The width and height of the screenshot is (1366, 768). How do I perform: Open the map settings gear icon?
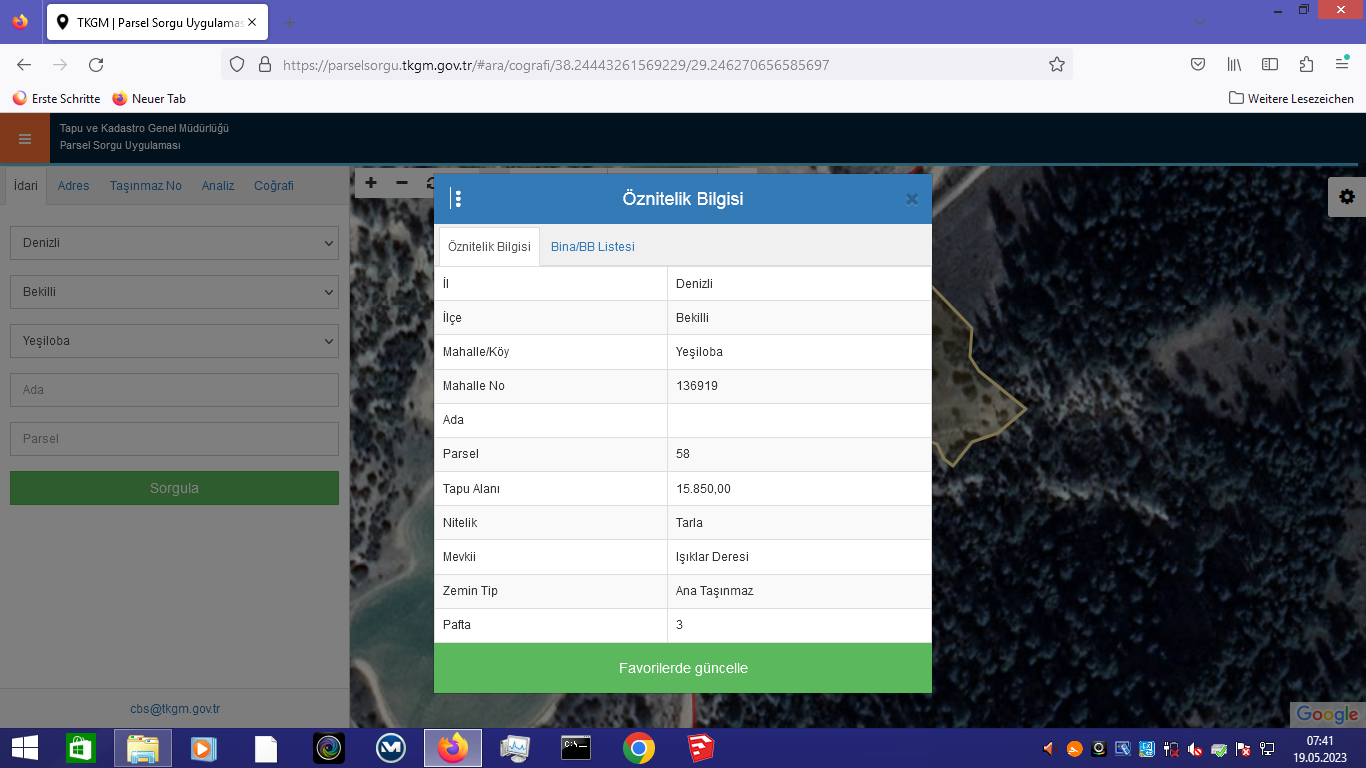1346,197
